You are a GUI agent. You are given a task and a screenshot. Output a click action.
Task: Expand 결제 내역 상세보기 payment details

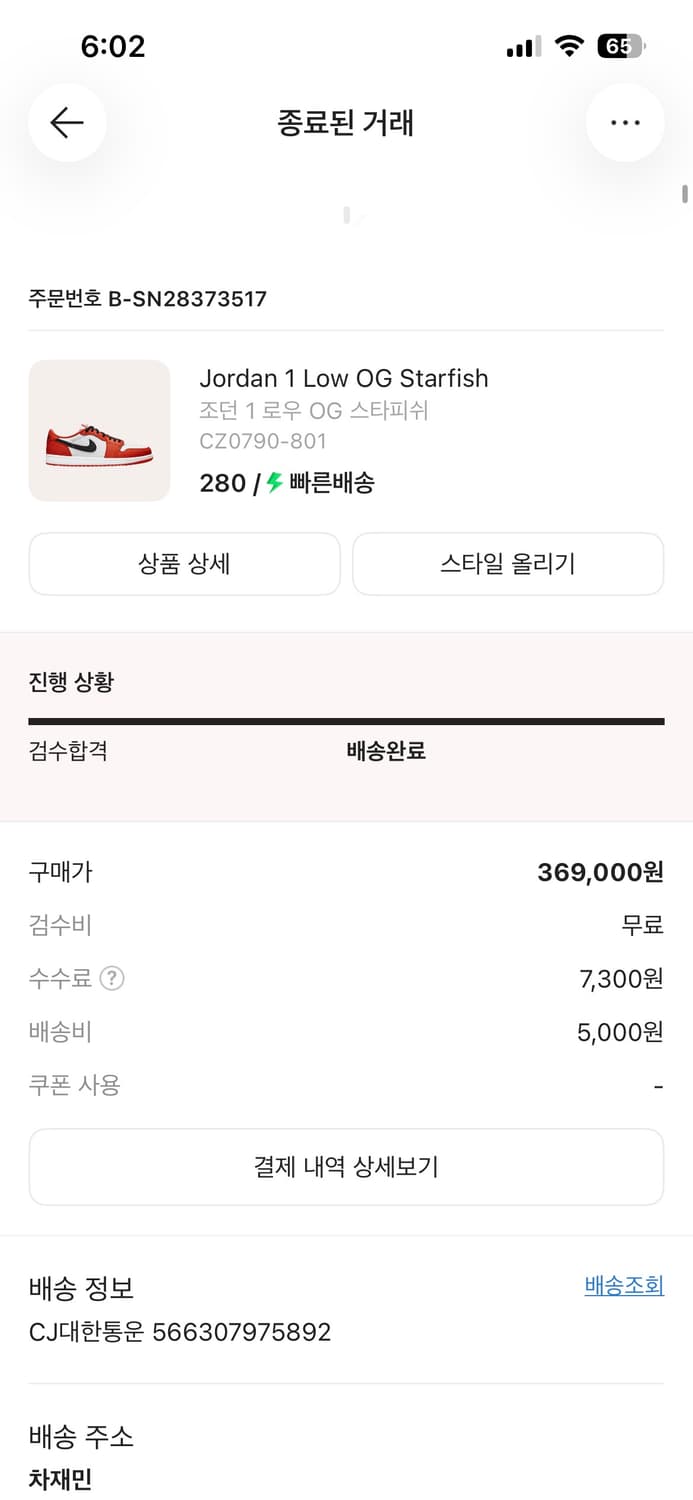[x=346, y=1166]
